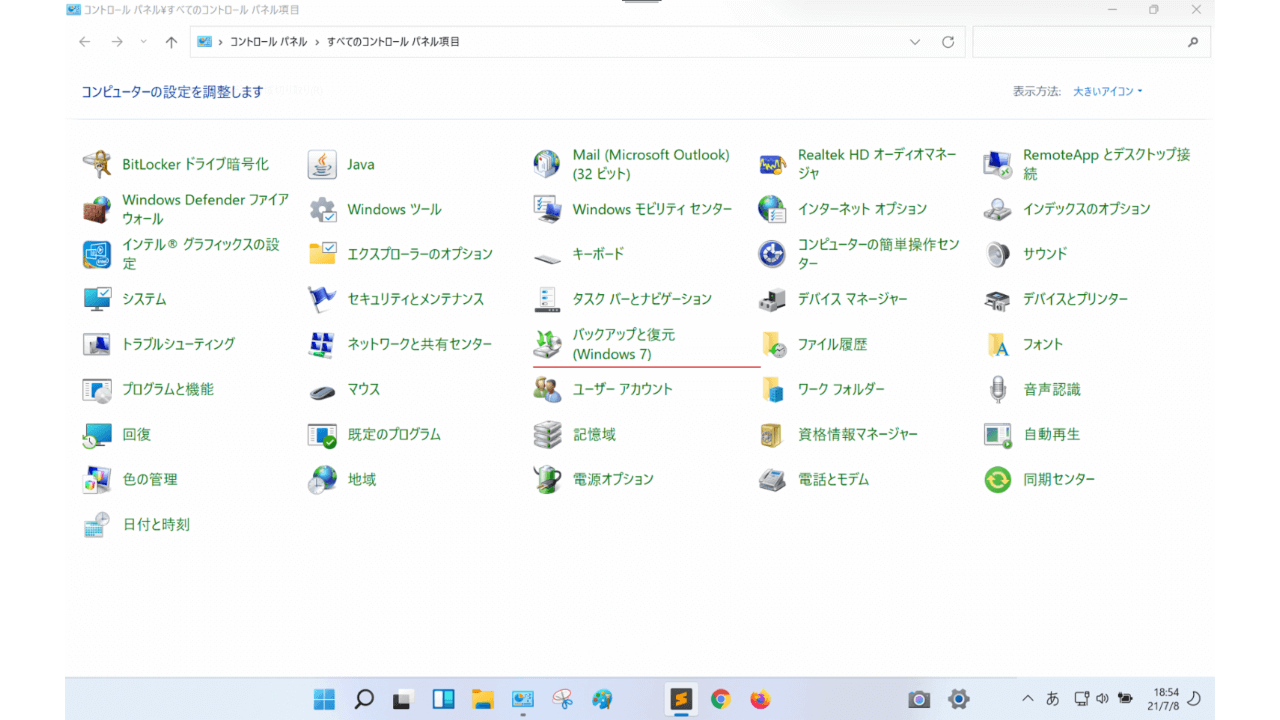The height and width of the screenshot is (720, 1280).
Task: Click the 自動再生 link
Action: coord(1052,434)
